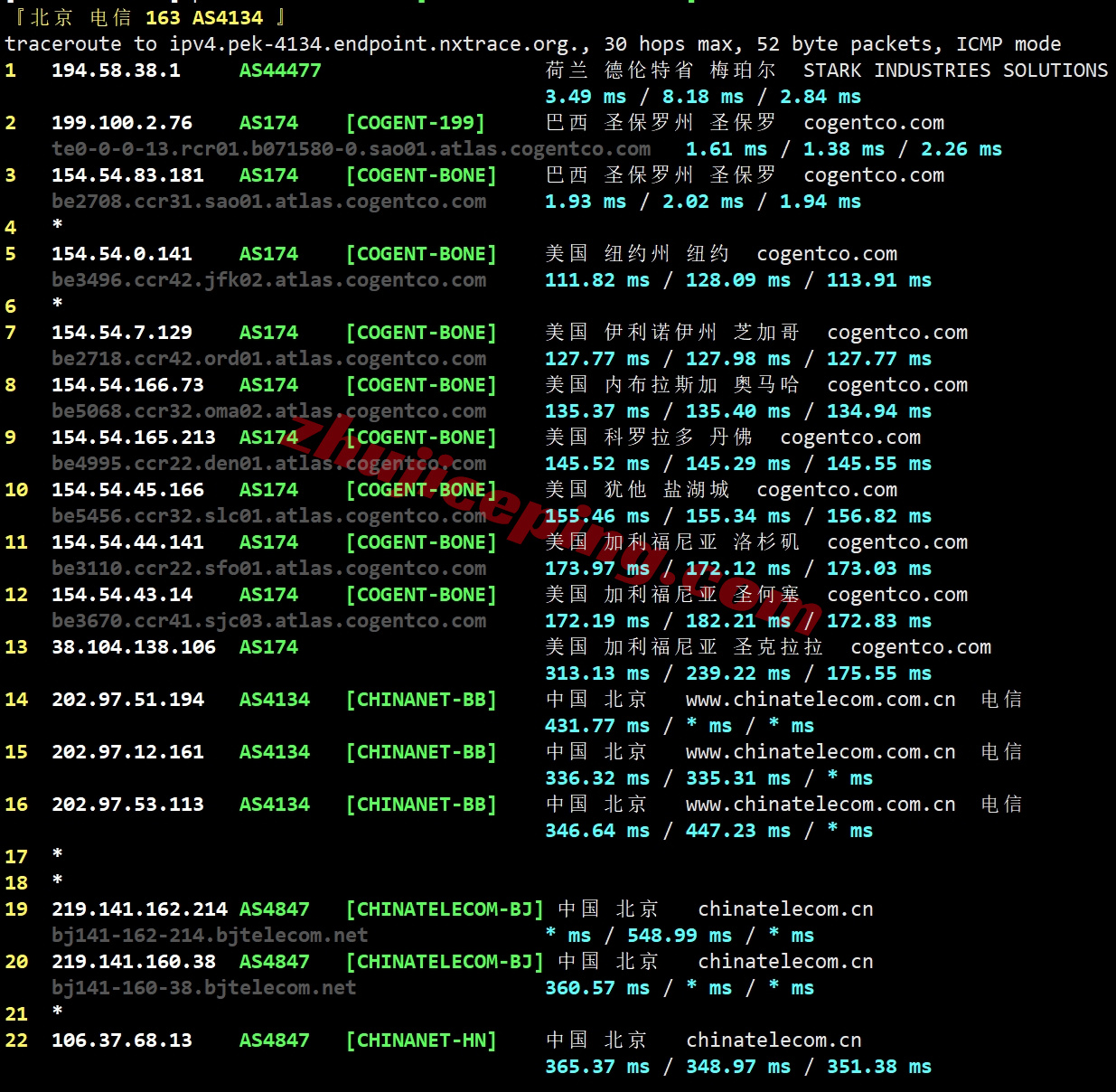Click AS4134 on the 202.97.53.113 row

(x=275, y=804)
